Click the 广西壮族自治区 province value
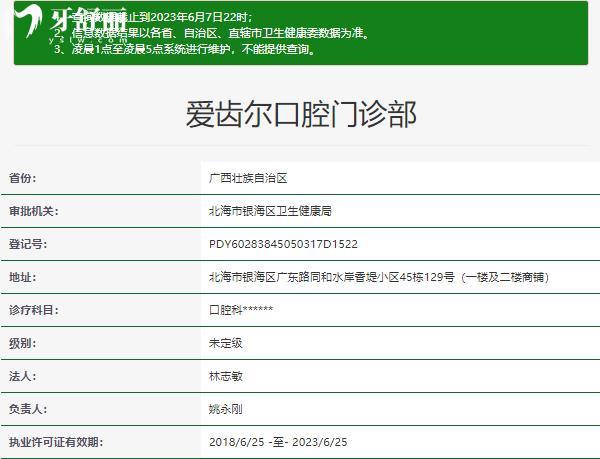 point(248,178)
